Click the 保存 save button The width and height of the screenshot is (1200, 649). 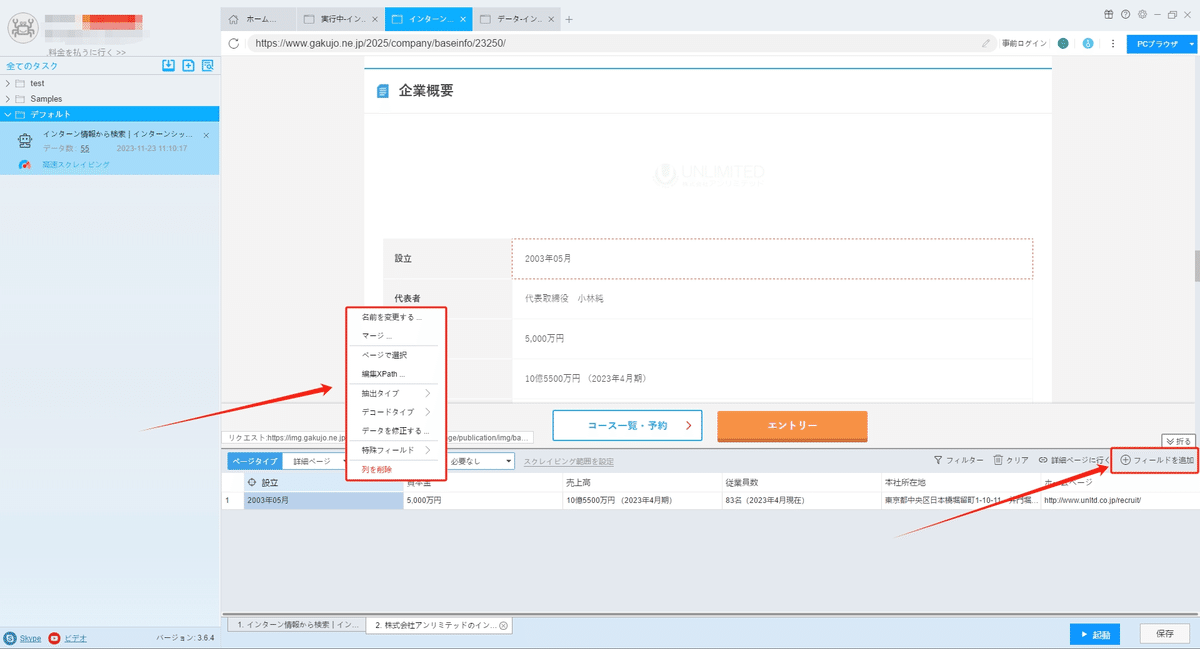(1164, 634)
